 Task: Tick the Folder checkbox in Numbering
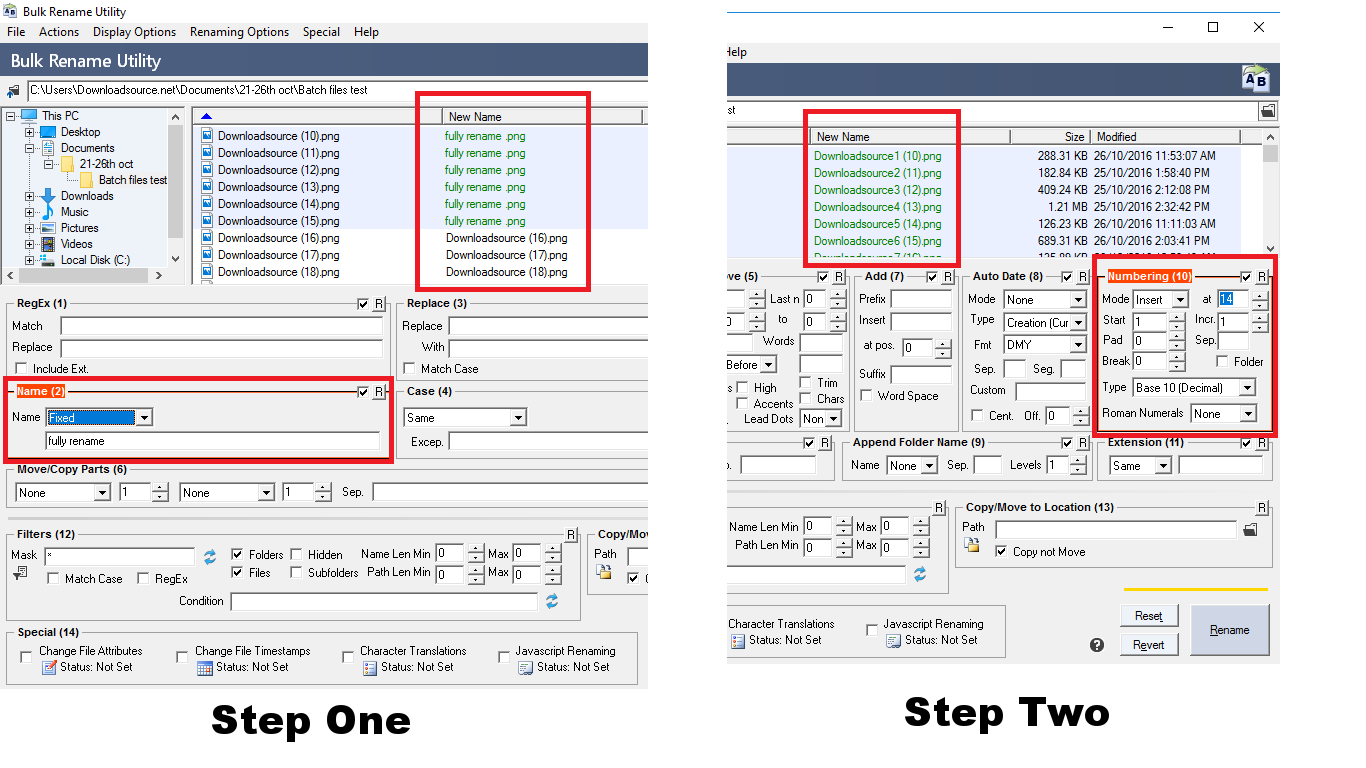click(x=1223, y=362)
